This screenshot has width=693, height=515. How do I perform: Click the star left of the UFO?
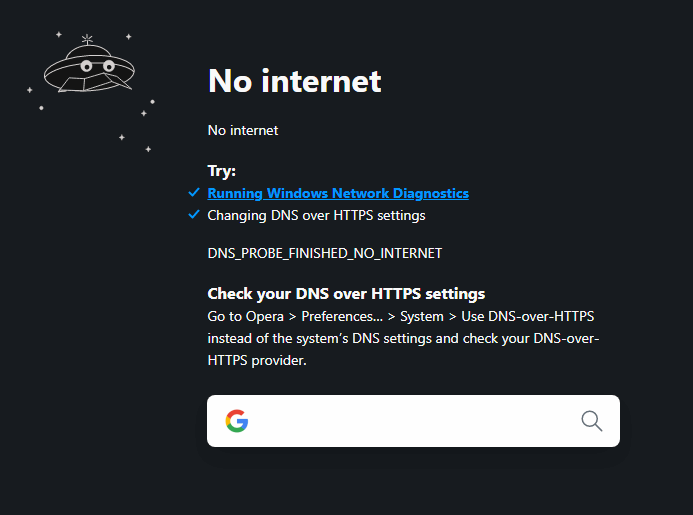pos(30,90)
